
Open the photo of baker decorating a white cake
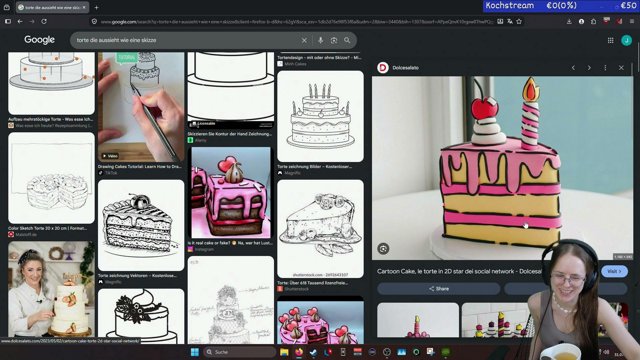click(x=51, y=289)
